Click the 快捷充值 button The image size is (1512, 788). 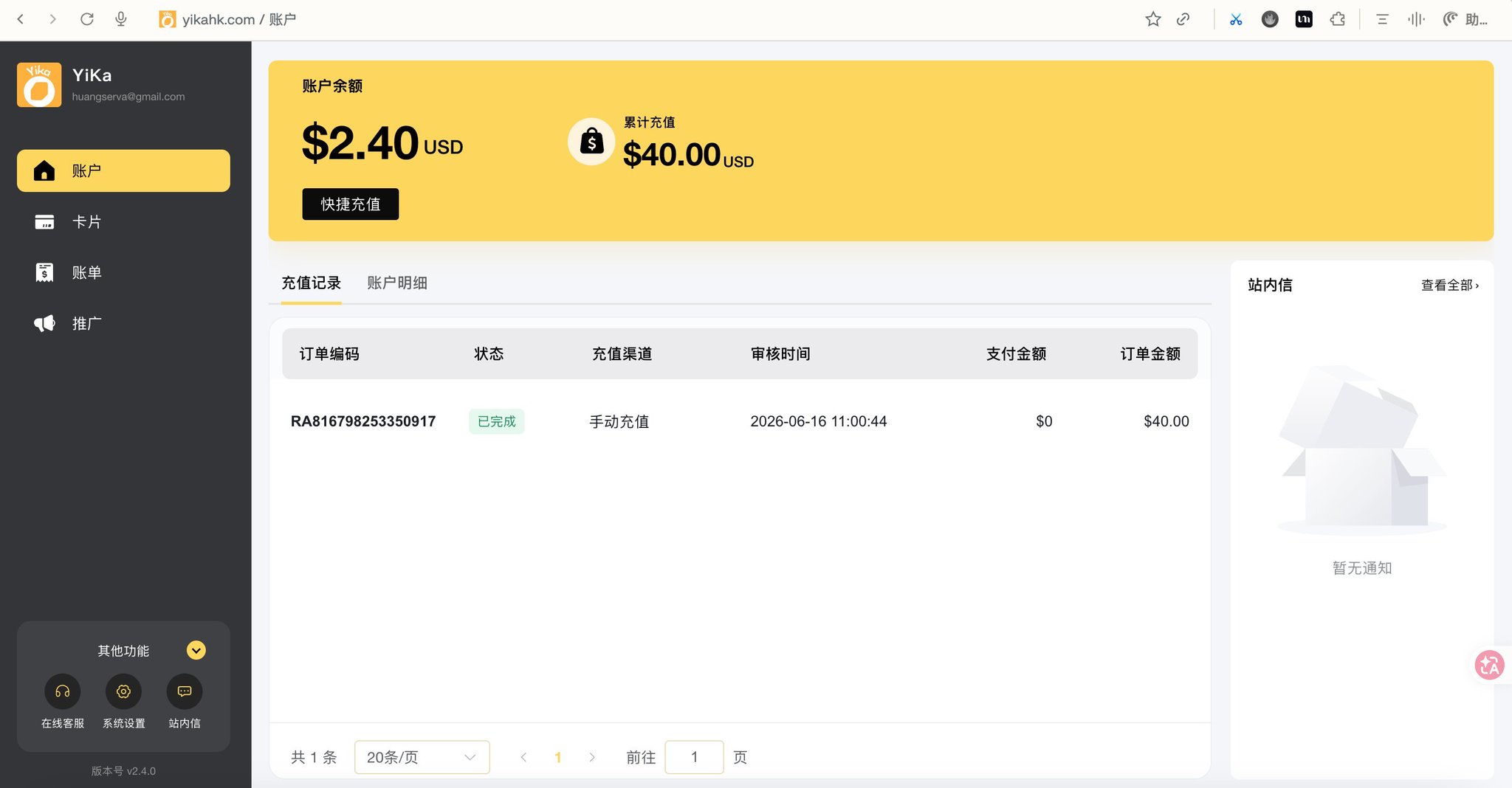point(350,204)
